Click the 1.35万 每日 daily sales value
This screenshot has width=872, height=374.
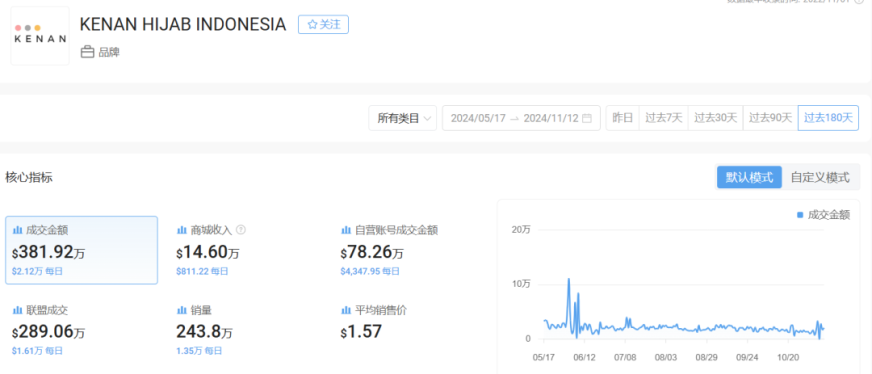(199, 351)
